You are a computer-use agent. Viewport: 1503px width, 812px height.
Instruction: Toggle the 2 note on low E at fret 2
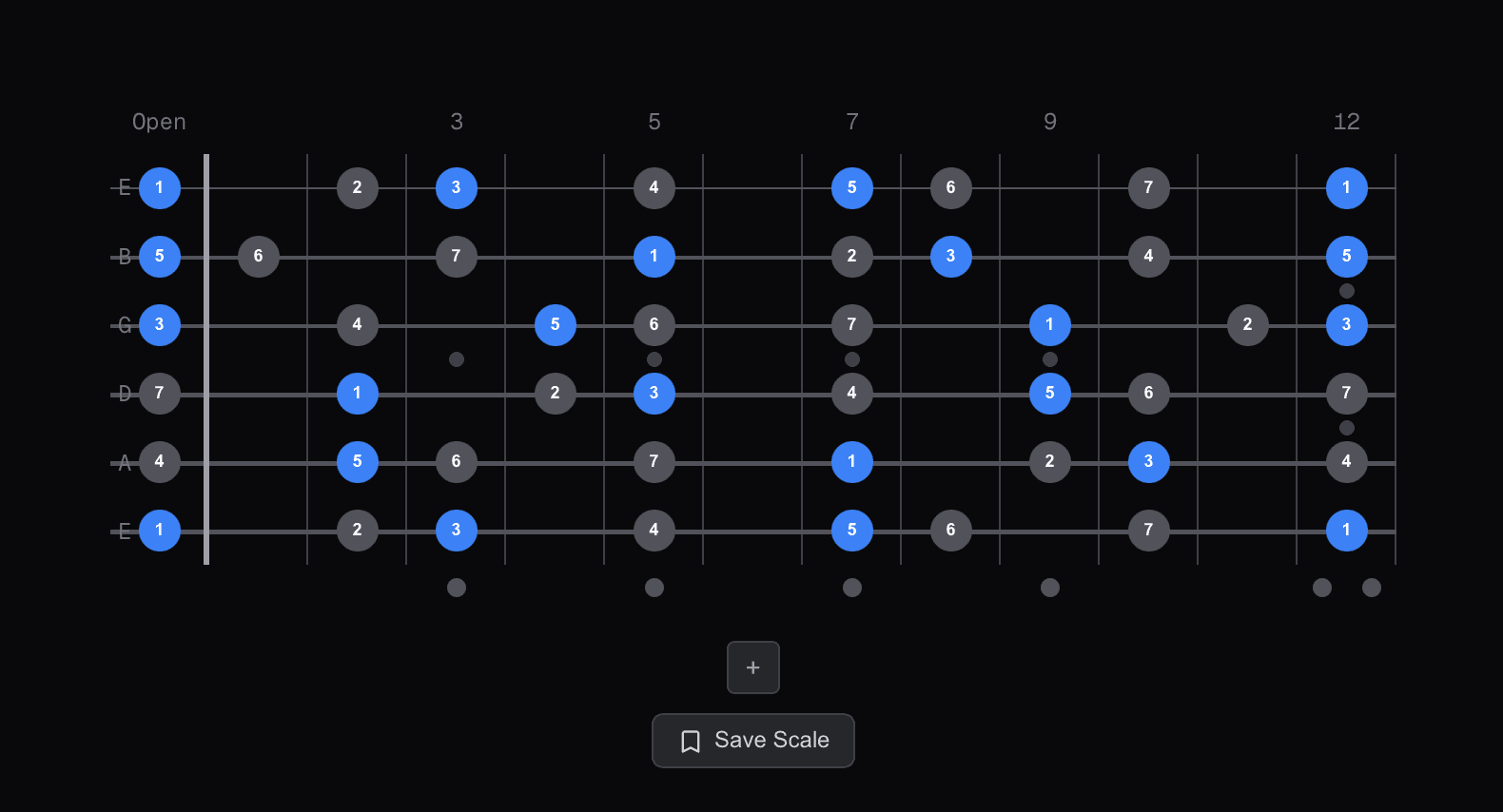point(358,530)
